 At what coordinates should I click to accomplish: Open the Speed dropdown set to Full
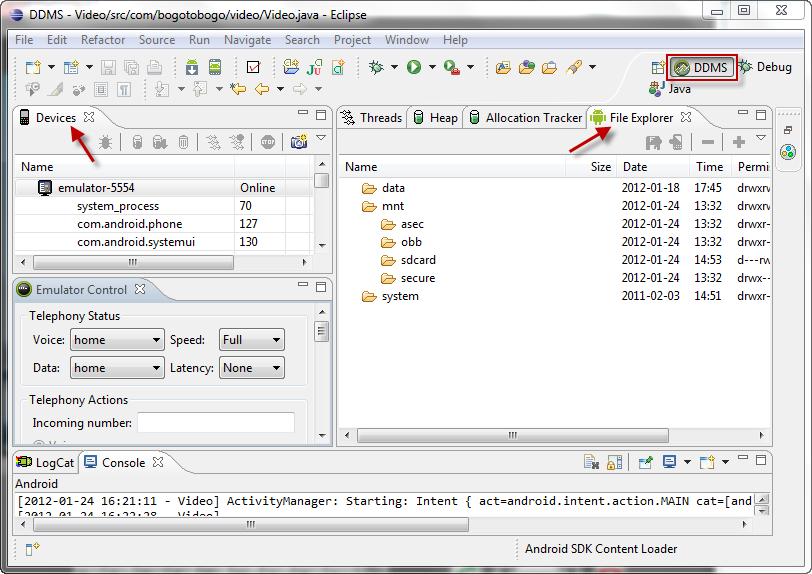pyautogui.click(x=252, y=340)
